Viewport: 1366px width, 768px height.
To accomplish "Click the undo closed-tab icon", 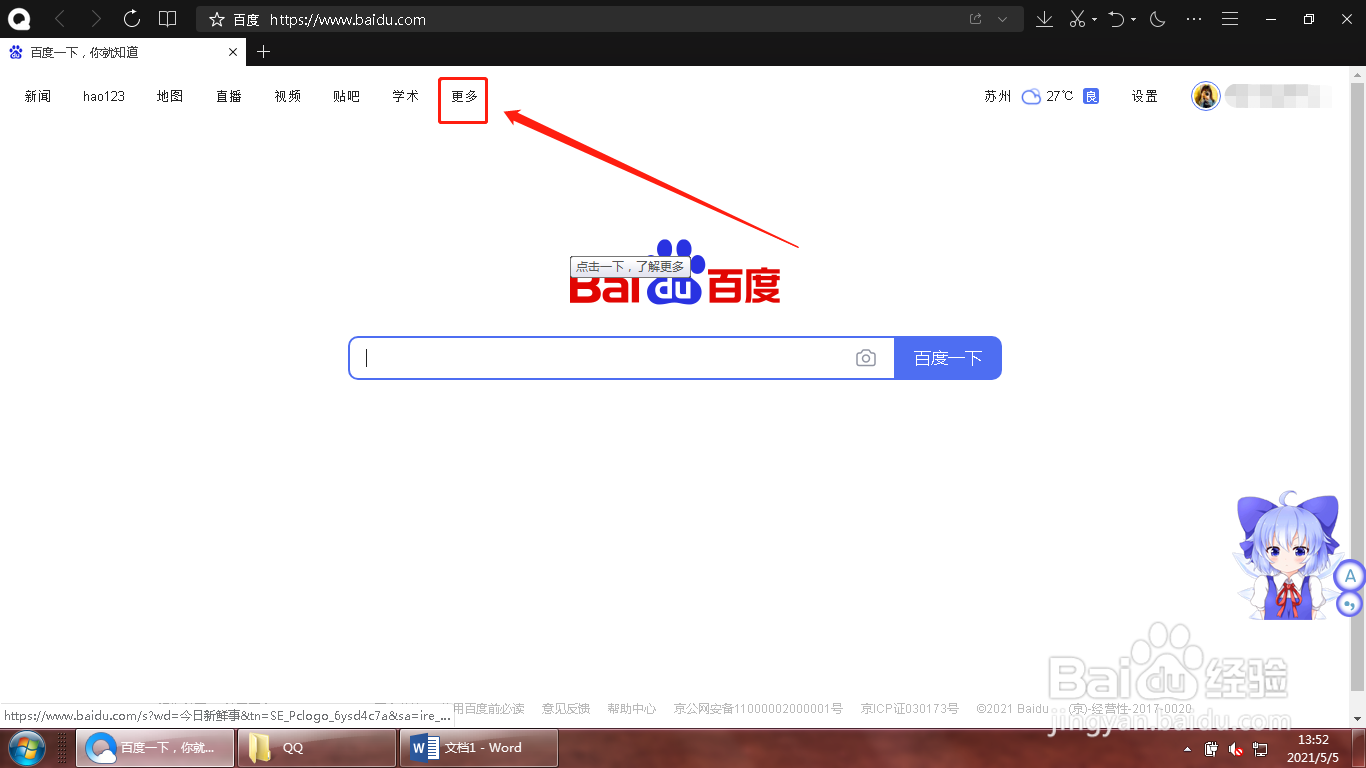I will pyautogui.click(x=1118, y=19).
